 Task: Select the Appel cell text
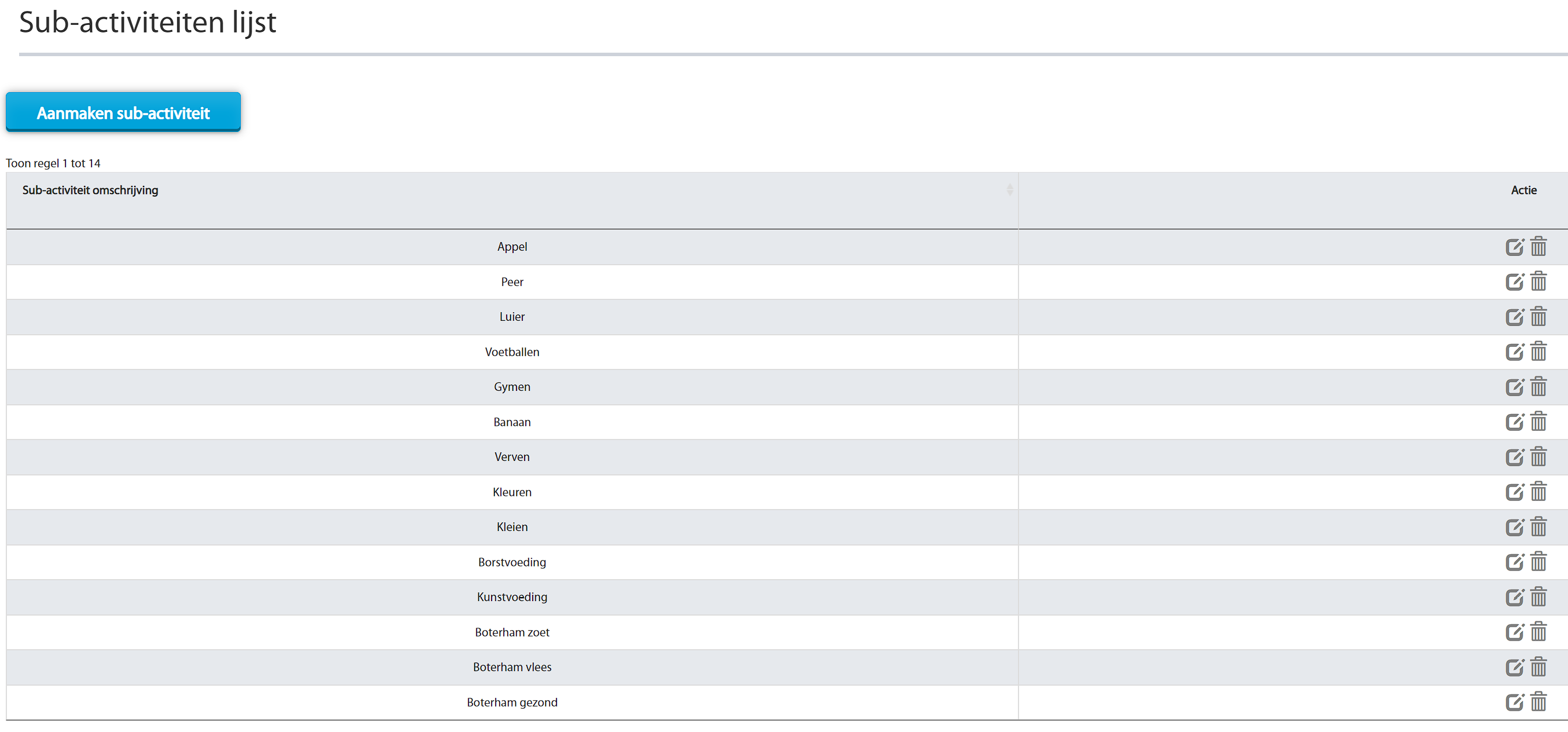[512, 247]
